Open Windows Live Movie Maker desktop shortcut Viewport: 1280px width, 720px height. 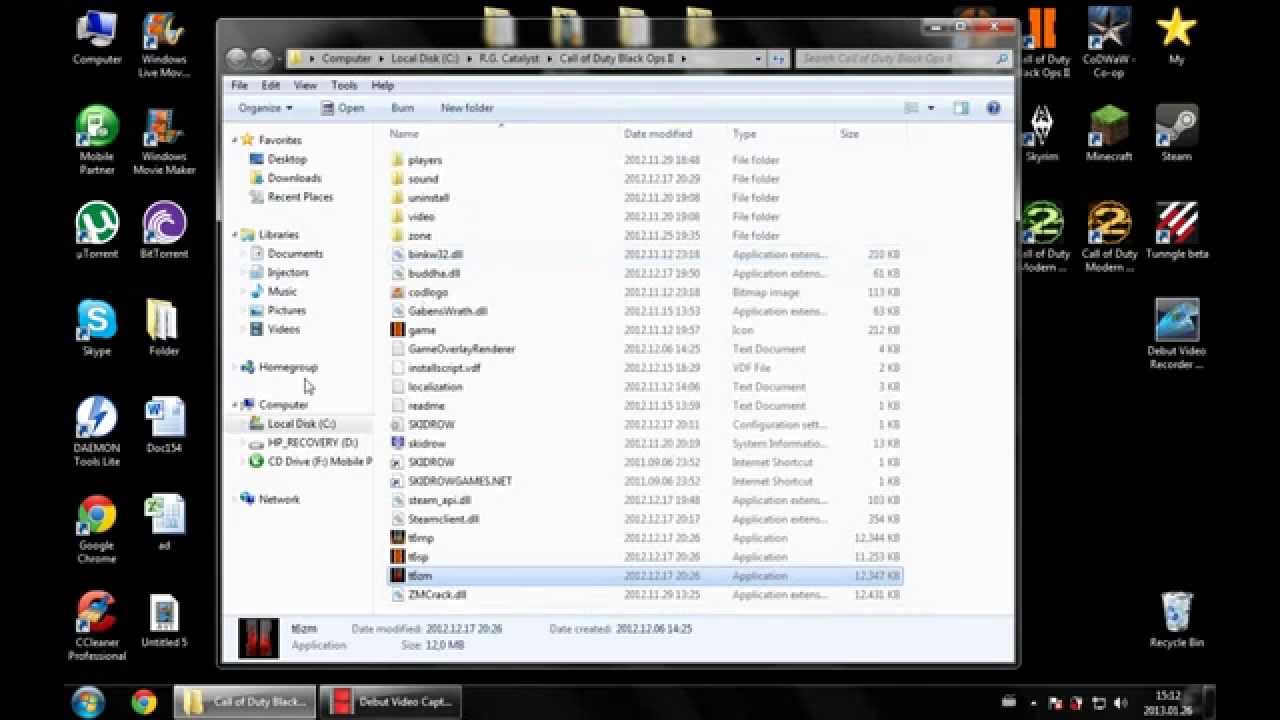point(164,45)
